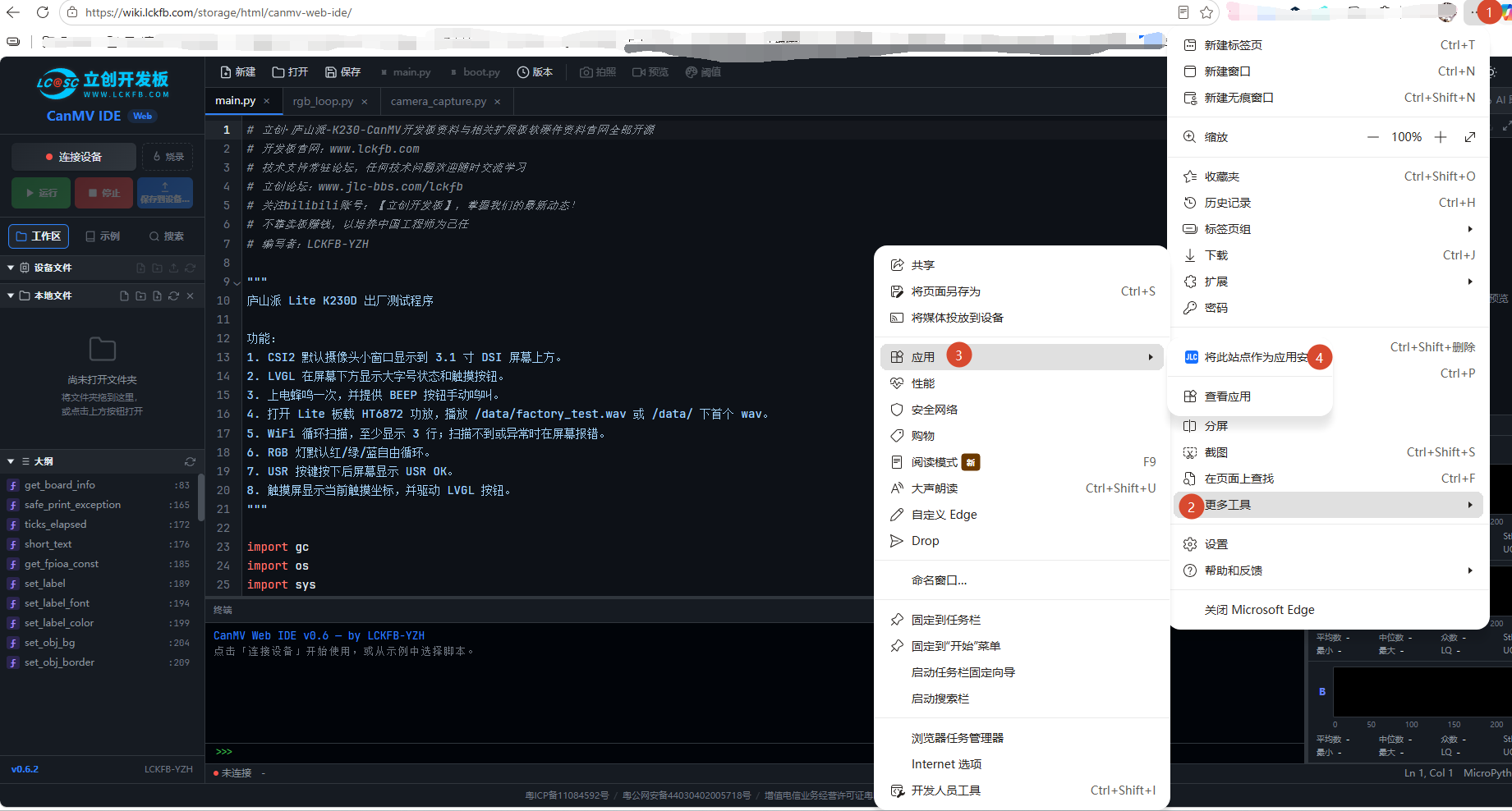Click upload icon in 设备文件 header
Viewport: 1512px width, 811px height.
click(x=173, y=268)
